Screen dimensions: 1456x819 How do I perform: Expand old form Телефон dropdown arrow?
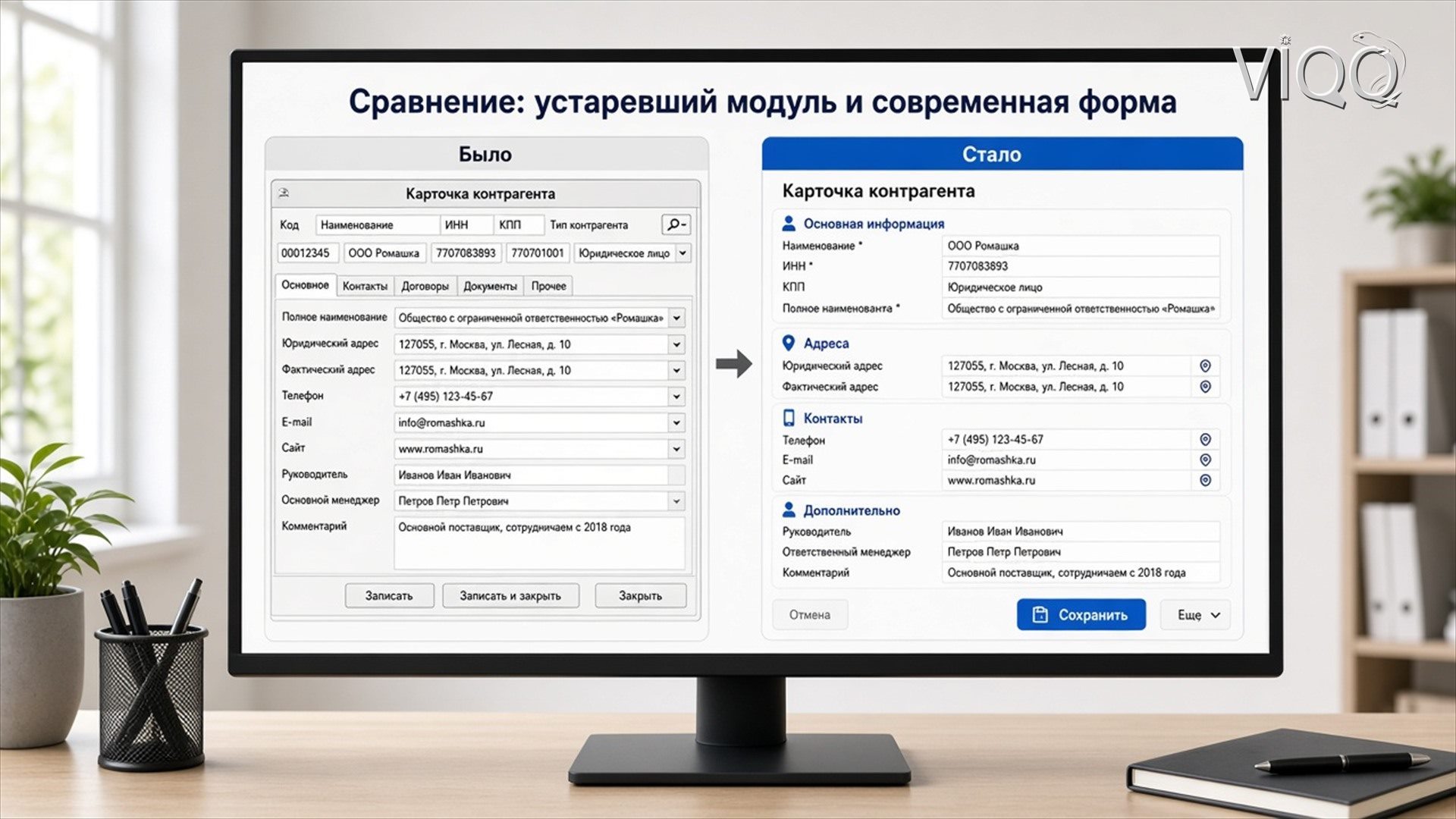676,396
